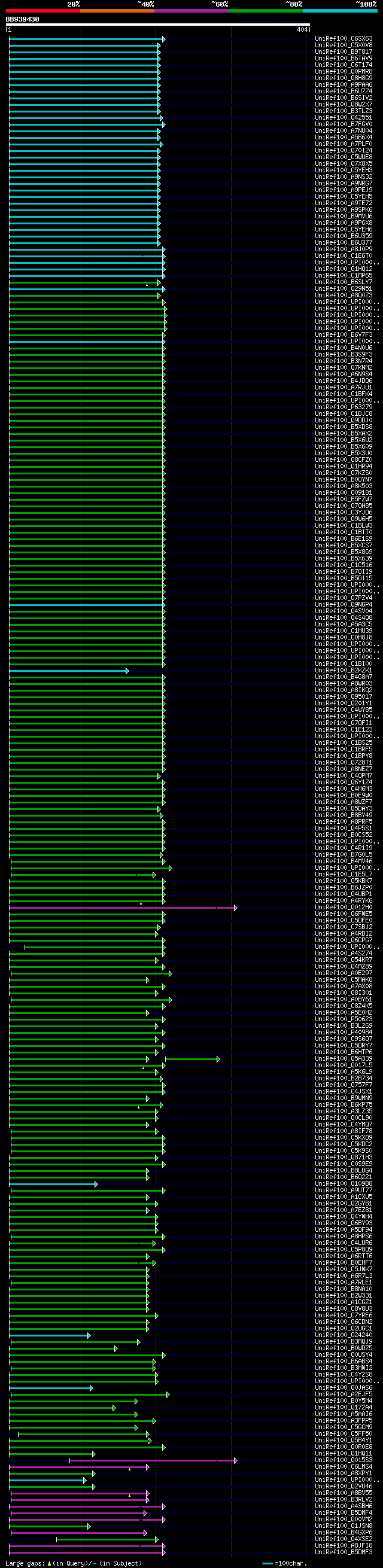
Task: Select hit label UniRef100_A9PEJ9
Action: pyautogui.click(x=344, y=190)
